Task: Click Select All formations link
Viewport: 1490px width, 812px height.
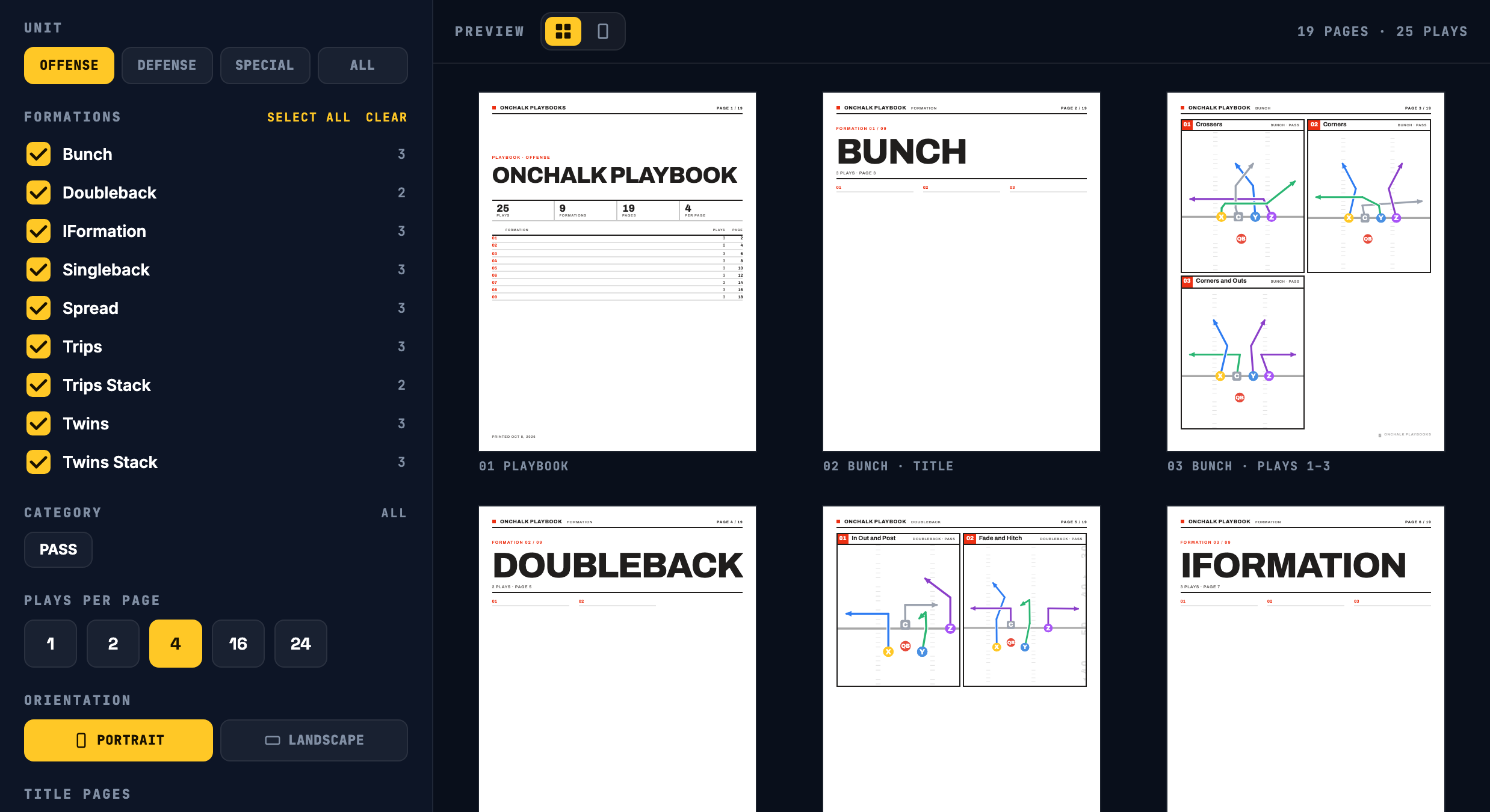Action: click(x=309, y=117)
